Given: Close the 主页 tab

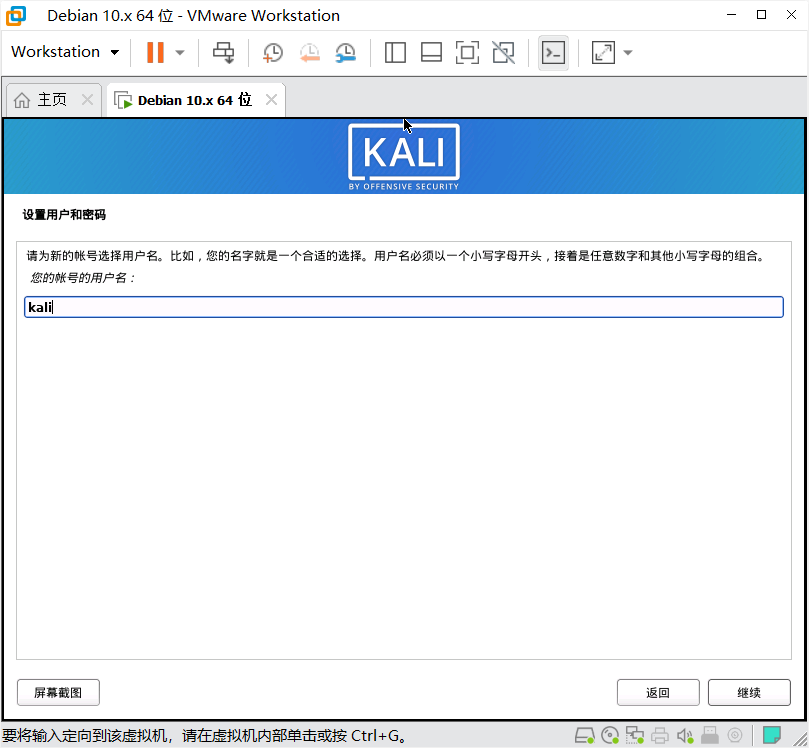Looking at the screenshot, I should [87, 100].
